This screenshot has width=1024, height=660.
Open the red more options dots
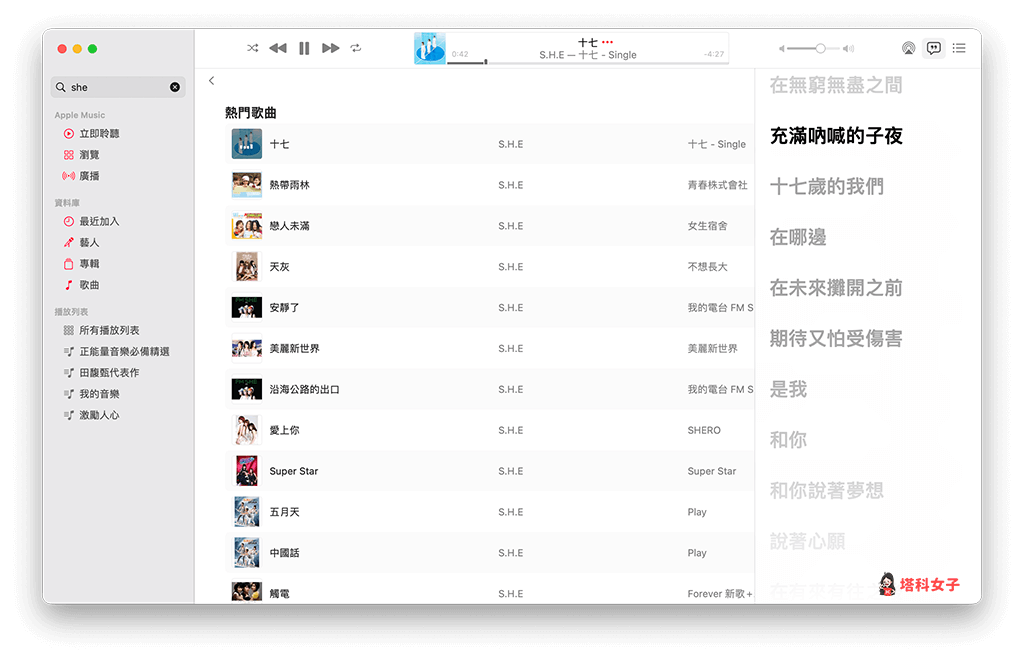[607, 42]
